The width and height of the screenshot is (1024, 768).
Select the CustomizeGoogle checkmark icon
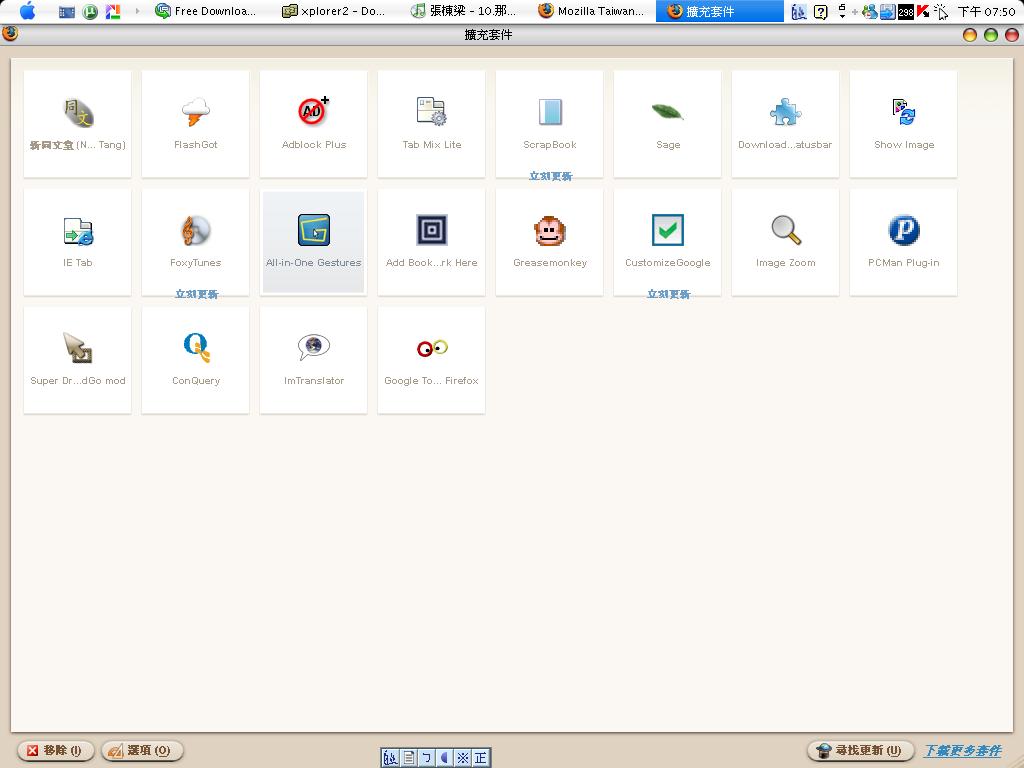(667, 230)
